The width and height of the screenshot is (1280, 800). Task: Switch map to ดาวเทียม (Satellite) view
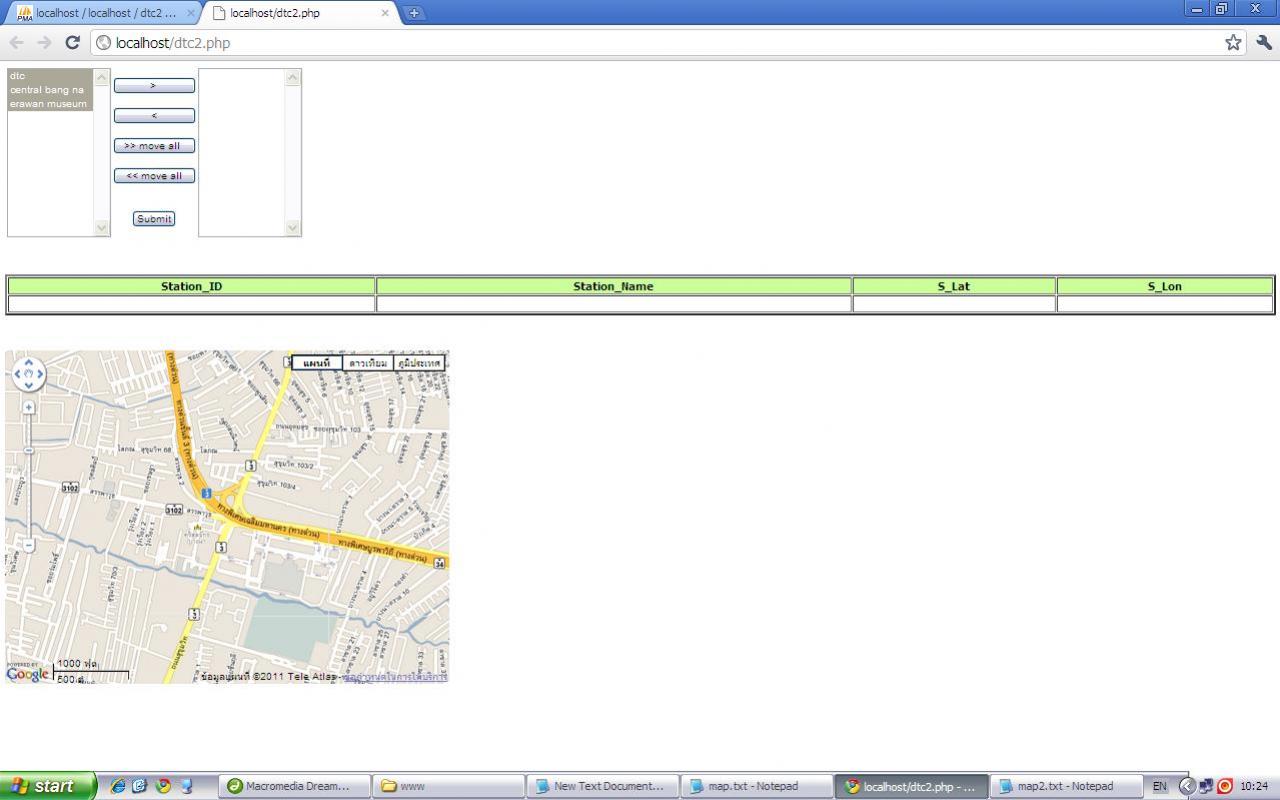[x=368, y=363]
